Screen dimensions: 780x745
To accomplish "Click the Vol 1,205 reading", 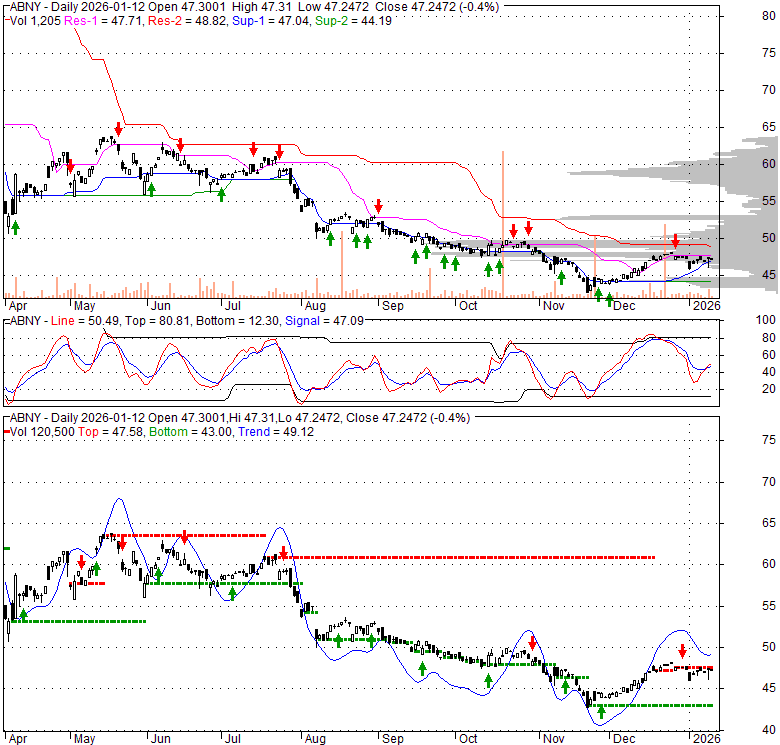I will (35, 21).
